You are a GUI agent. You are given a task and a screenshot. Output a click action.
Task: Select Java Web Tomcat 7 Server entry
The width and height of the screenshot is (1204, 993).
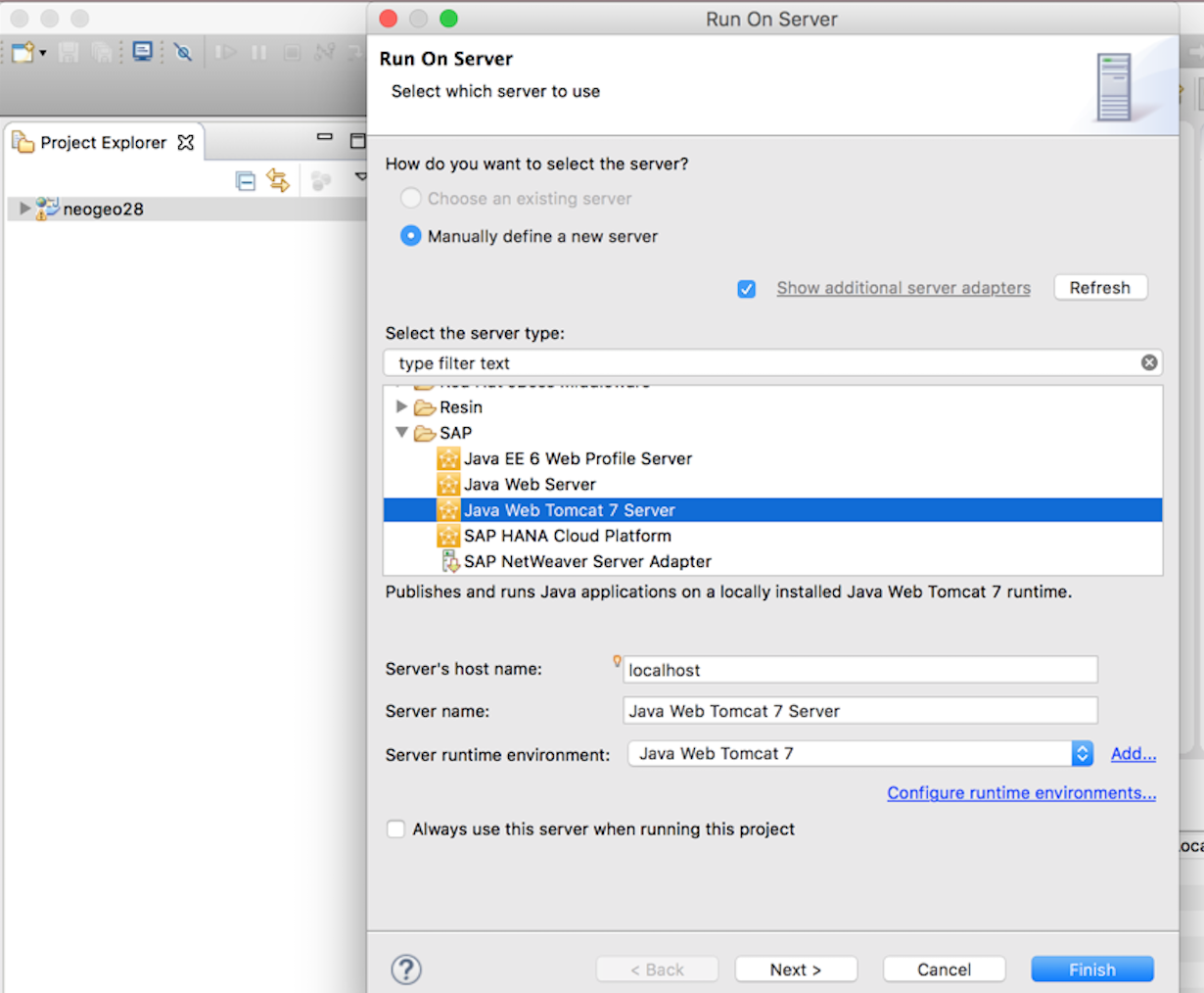(772, 510)
